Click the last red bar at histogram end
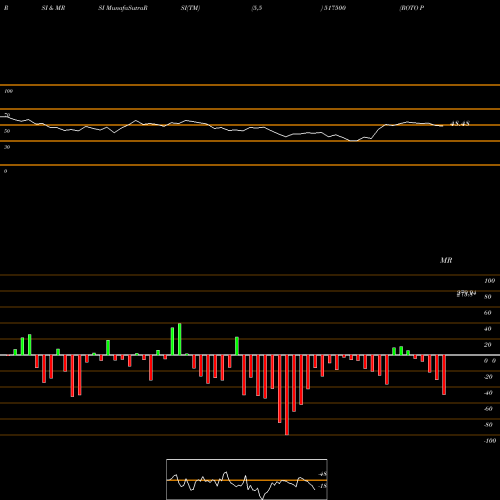Screen dimensions: 500x500 [444, 375]
